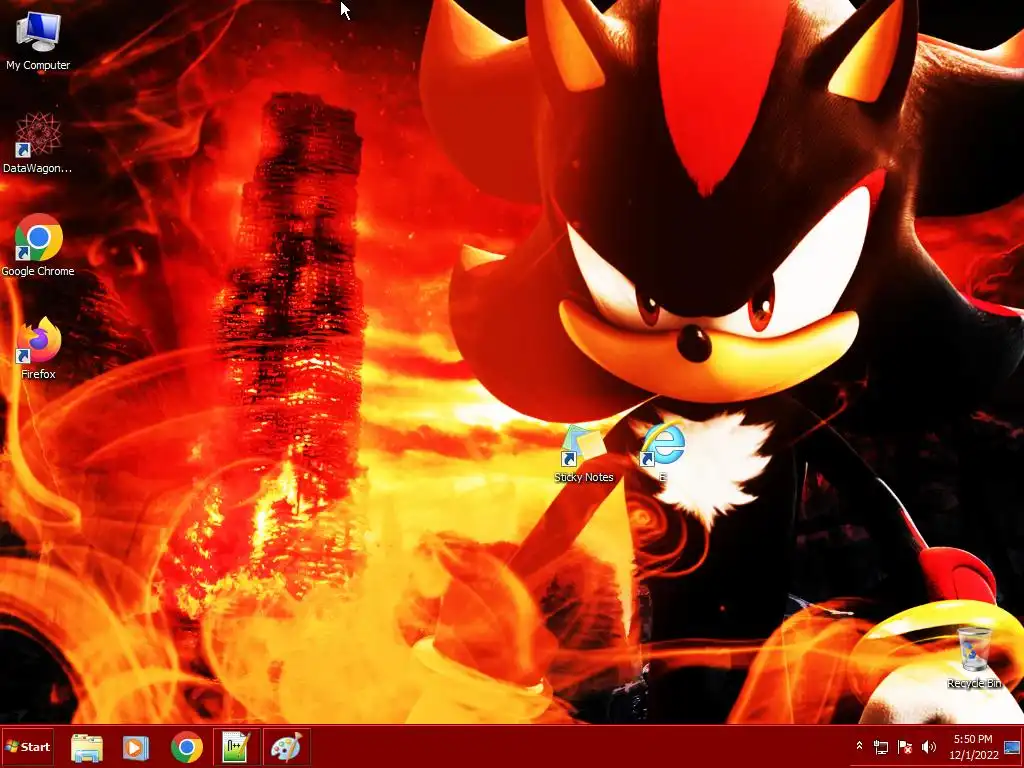
Task: Select the Recycle Bin icon
Action: click(974, 658)
